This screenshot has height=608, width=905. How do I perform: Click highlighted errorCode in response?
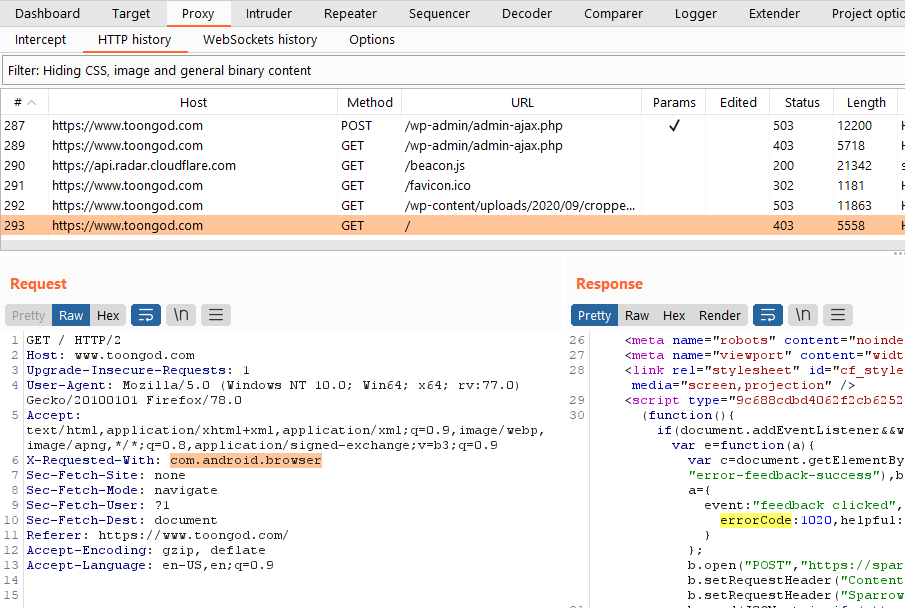click(x=756, y=520)
